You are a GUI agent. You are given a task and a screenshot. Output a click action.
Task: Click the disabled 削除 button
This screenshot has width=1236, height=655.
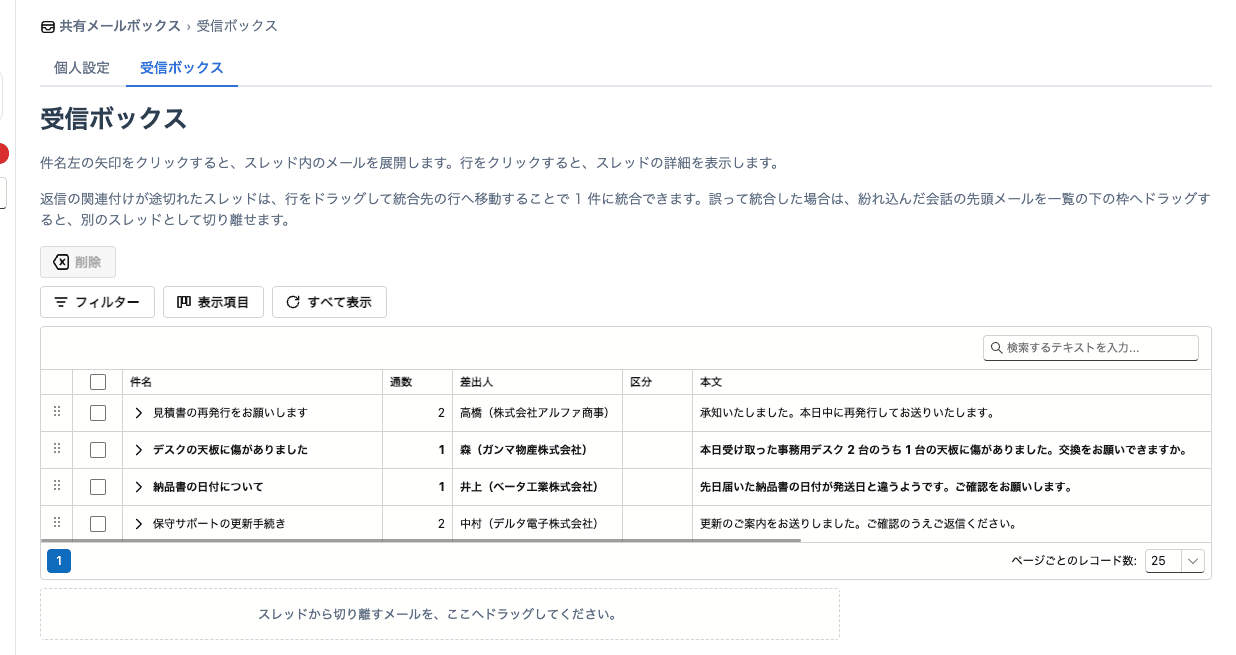[x=78, y=262]
